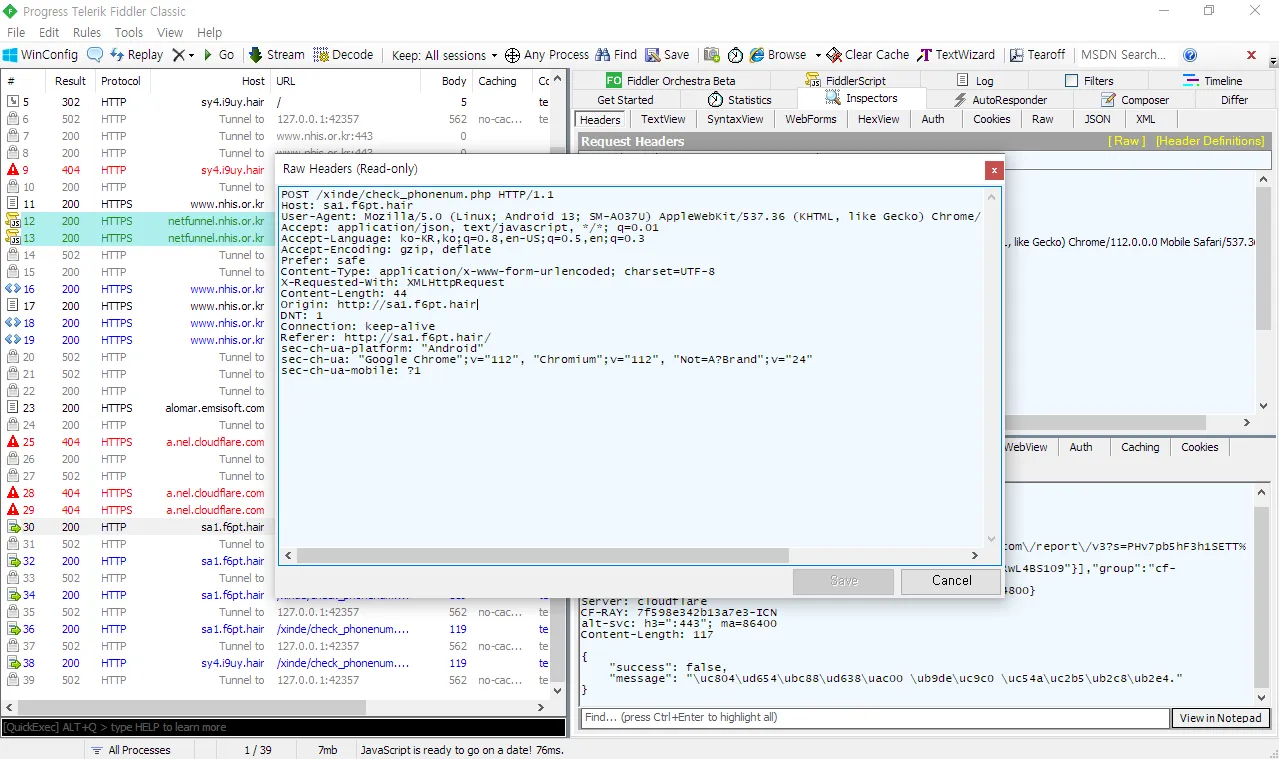Click the timer stopwatch toolbar icon
The height and width of the screenshot is (759, 1279).
[735, 55]
